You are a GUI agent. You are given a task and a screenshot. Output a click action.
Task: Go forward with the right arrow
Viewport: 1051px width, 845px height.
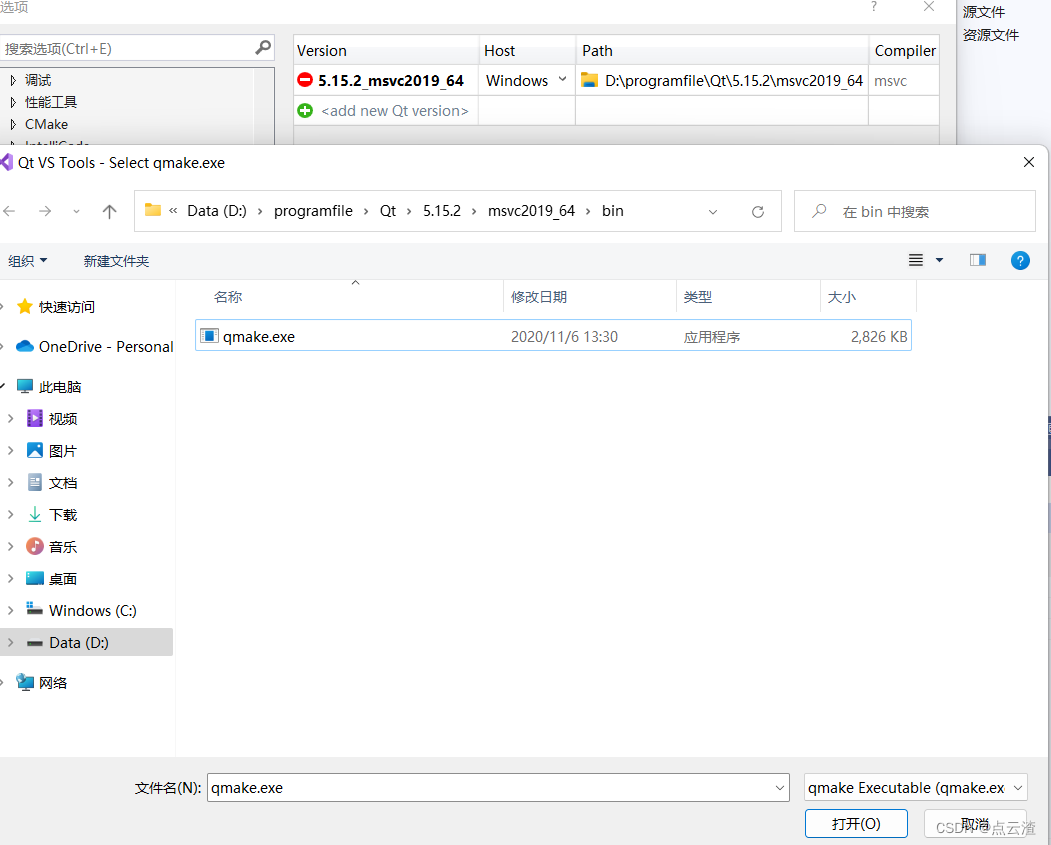(x=45, y=211)
